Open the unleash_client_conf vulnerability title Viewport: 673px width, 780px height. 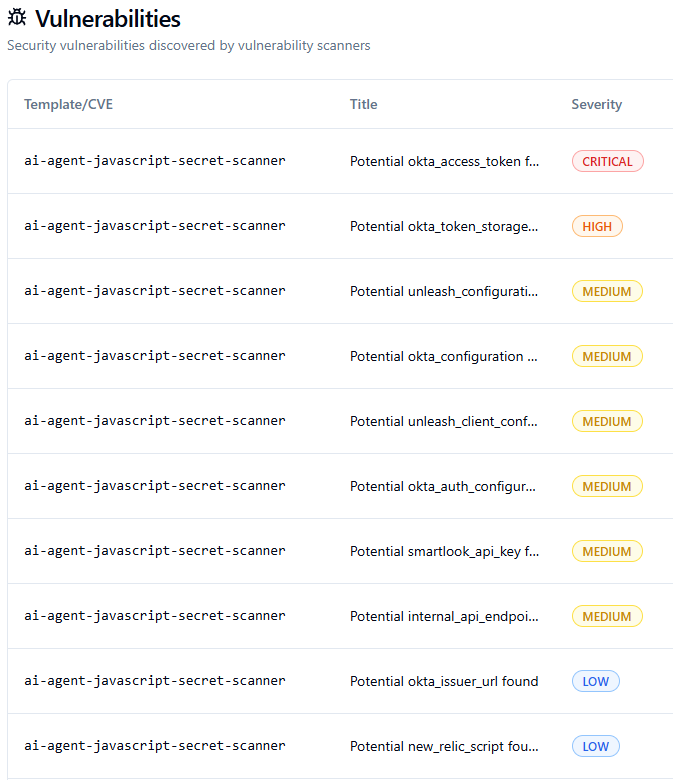tap(445, 421)
